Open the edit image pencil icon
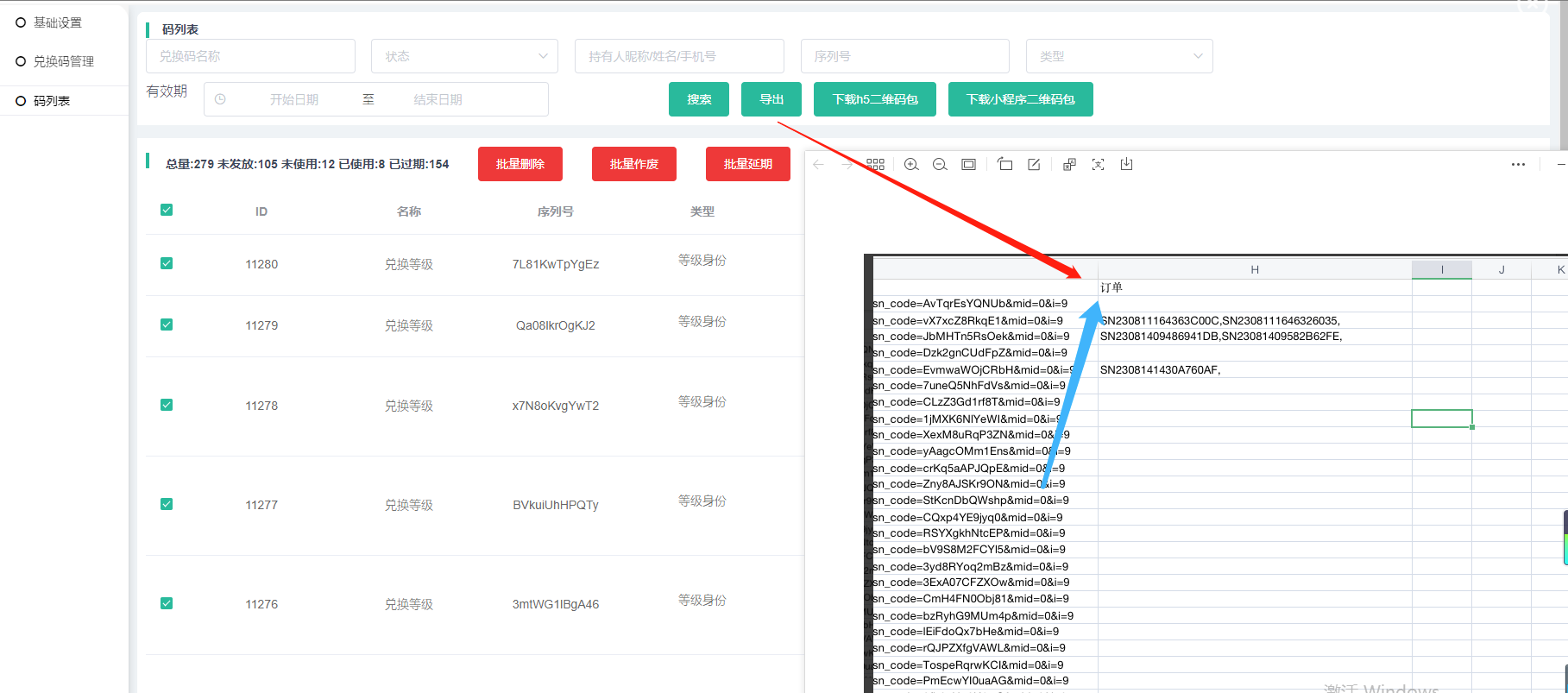The image size is (1568, 693). pyautogui.click(x=1034, y=164)
